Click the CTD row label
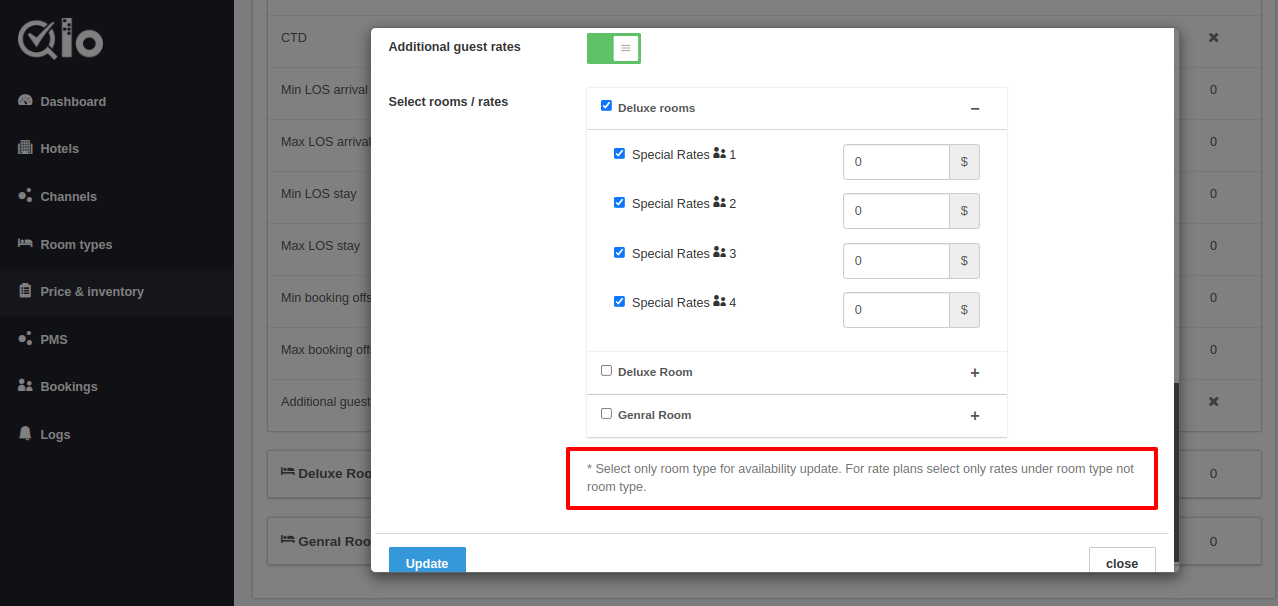The image size is (1278, 606). pyautogui.click(x=294, y=37)
